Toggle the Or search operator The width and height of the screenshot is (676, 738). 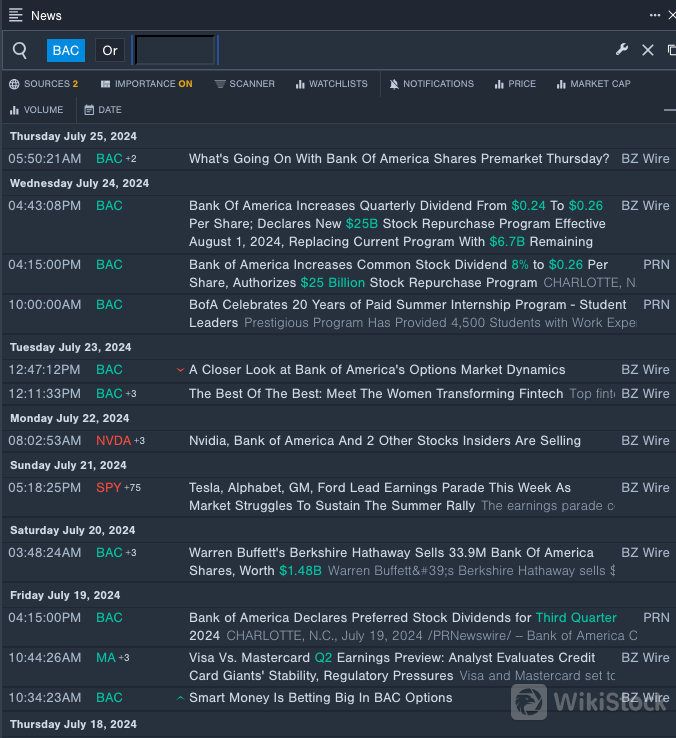pyautogui.click(x=110, y=50)
